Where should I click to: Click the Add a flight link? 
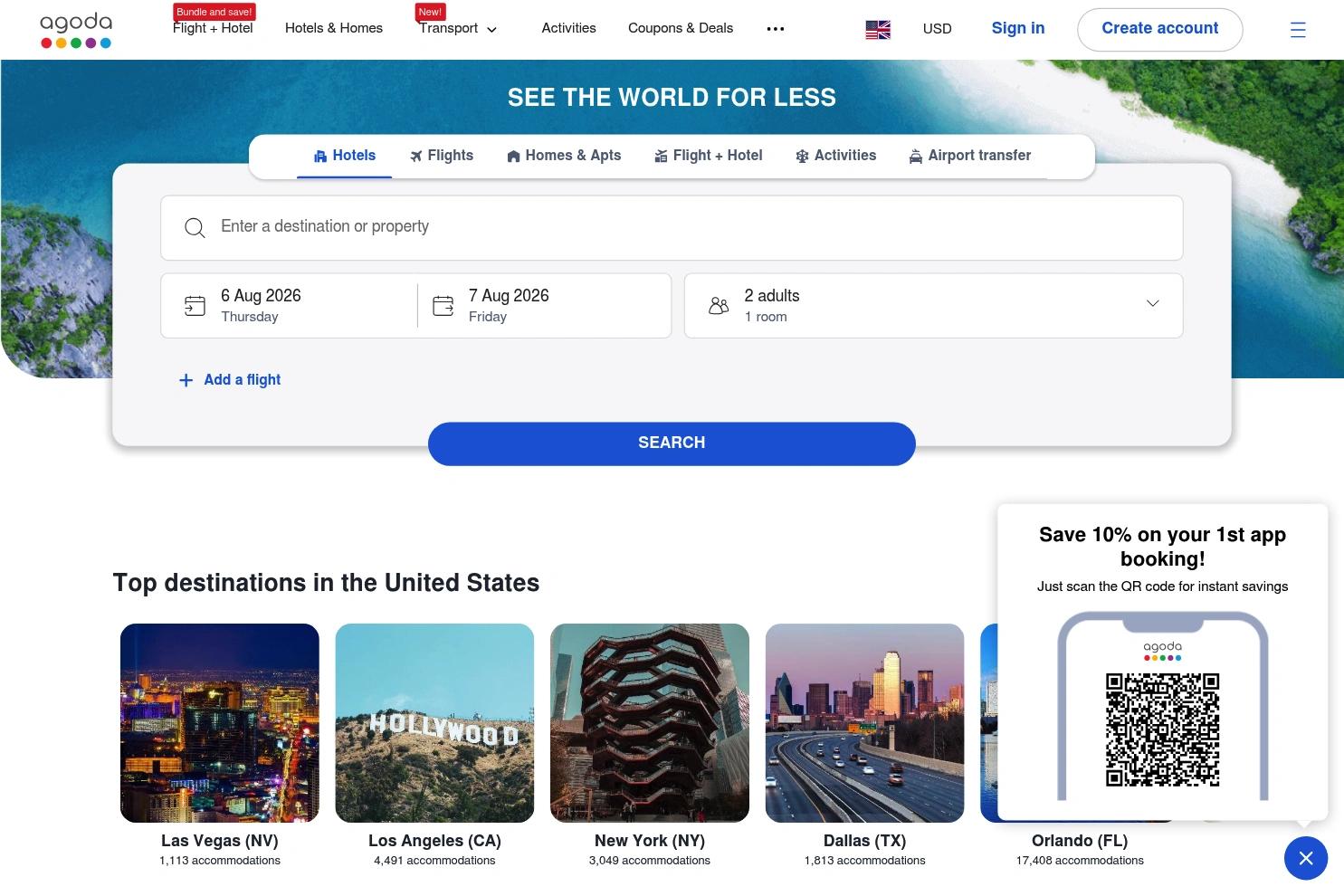pos(243,380)
